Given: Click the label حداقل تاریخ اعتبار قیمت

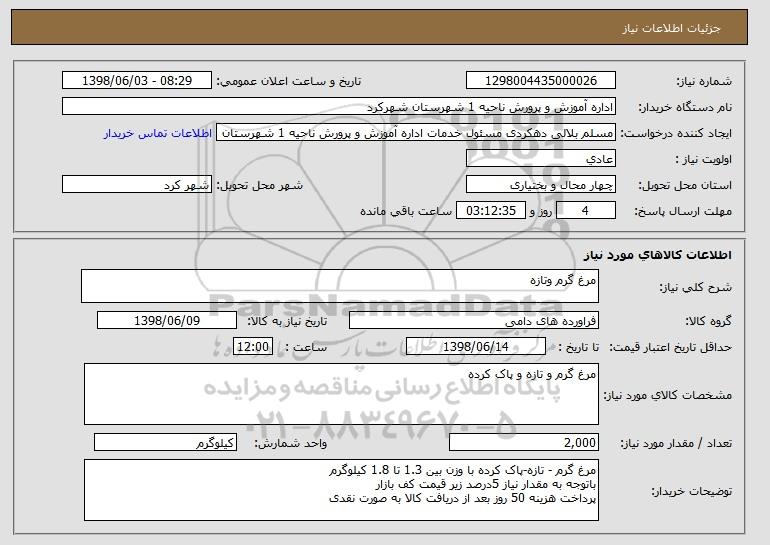Looking at the screenshot, I should click(x=670, y=348).
